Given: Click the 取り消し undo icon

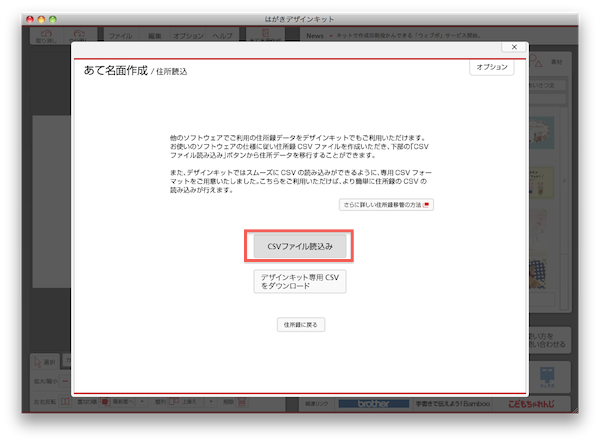Looking at the screenshot, I should point(46,35).
